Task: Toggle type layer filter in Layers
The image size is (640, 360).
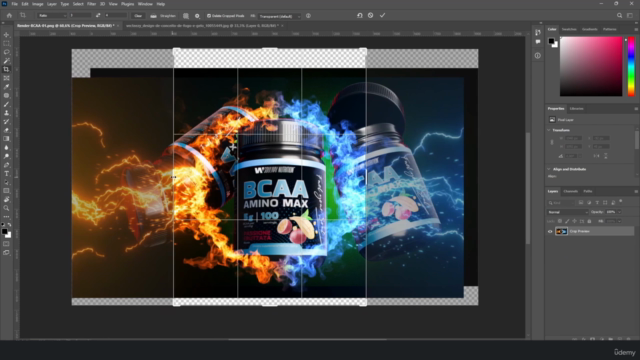Action: click(x=597, y=202)
